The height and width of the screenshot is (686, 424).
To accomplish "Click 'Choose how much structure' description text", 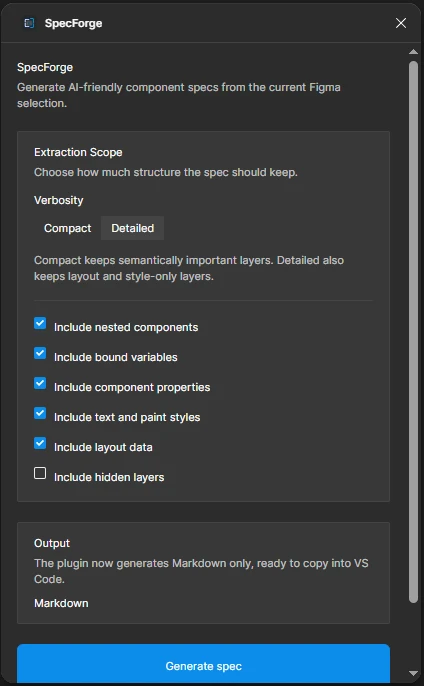I will (166, 172).
